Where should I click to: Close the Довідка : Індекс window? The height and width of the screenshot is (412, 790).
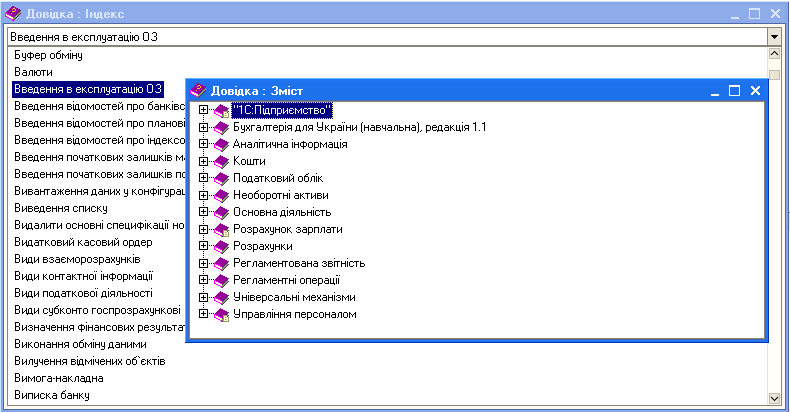775,14
